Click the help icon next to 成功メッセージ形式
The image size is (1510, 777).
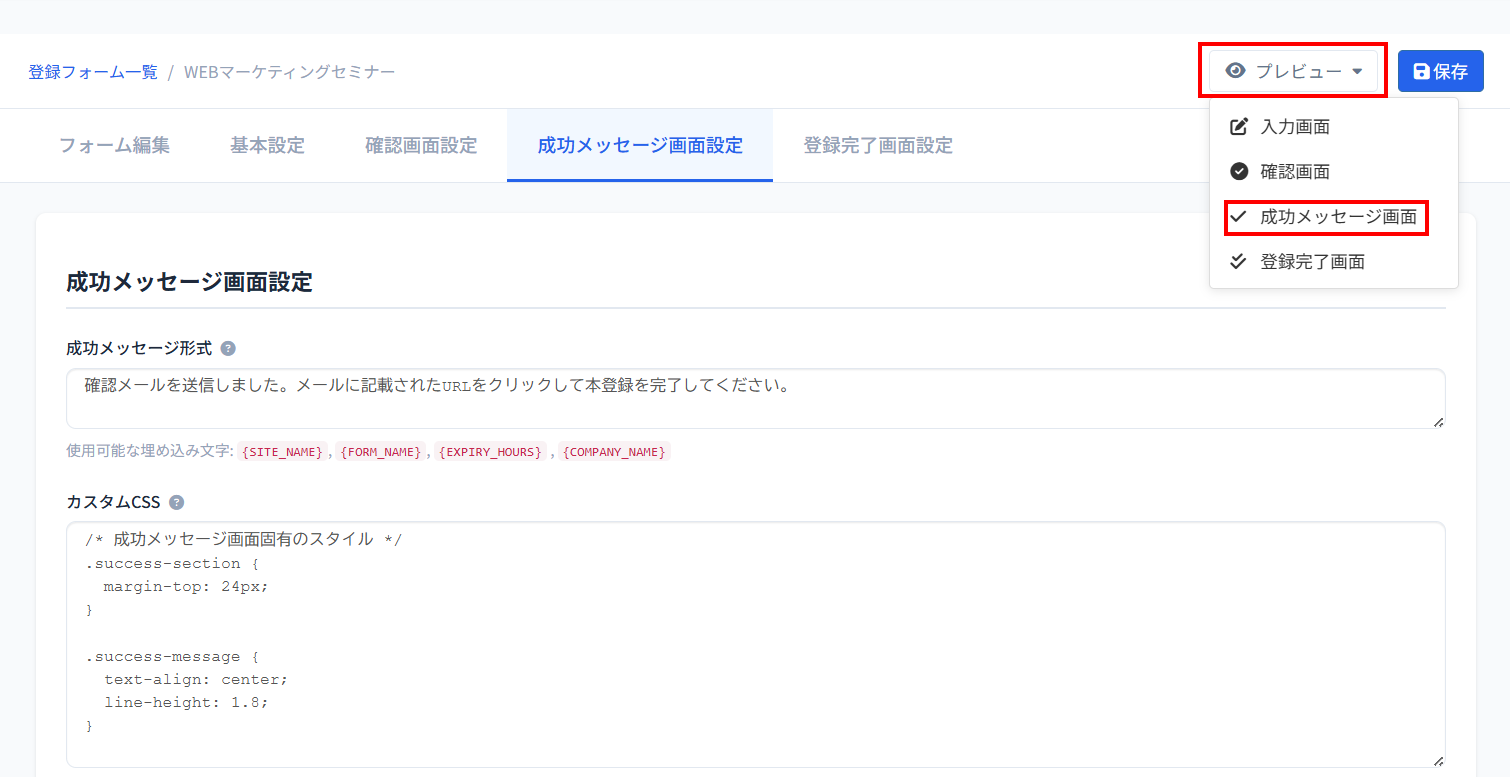(228, 349)
